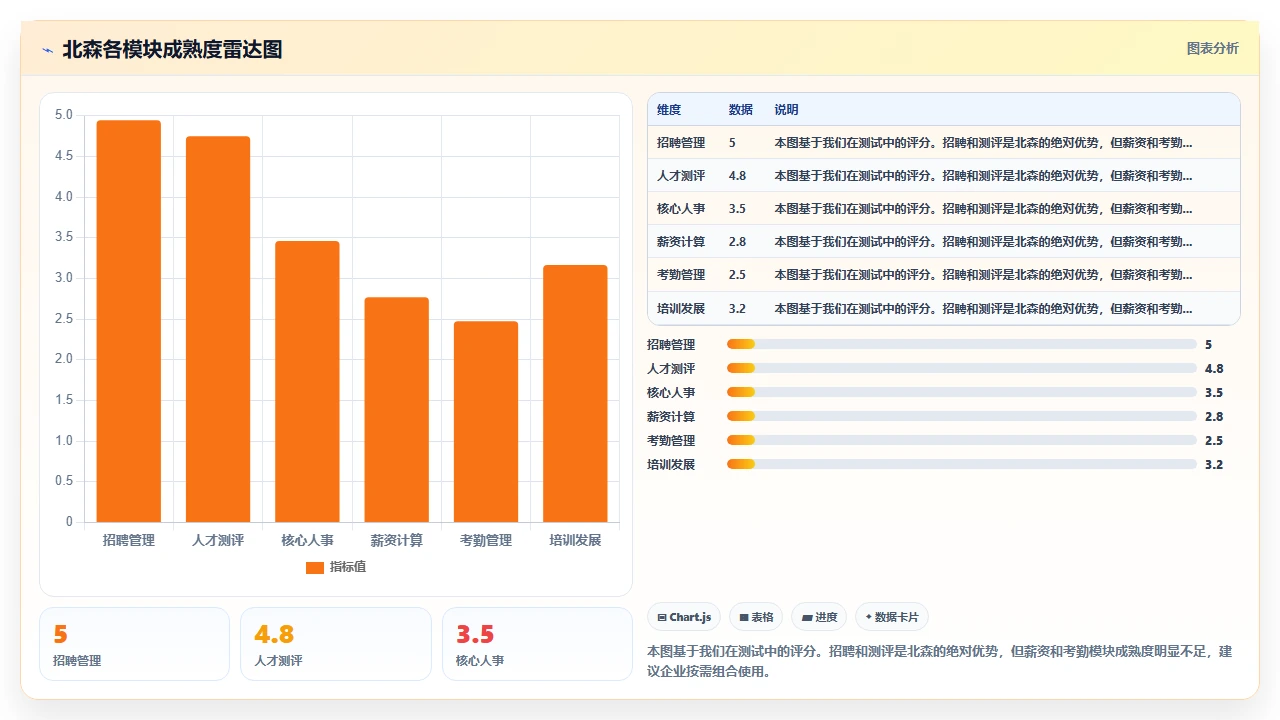The height and width of the screenshot is (720, 1280).
Task: Open the 人才测评 data card showing 4.8
Action: [336, 644]
